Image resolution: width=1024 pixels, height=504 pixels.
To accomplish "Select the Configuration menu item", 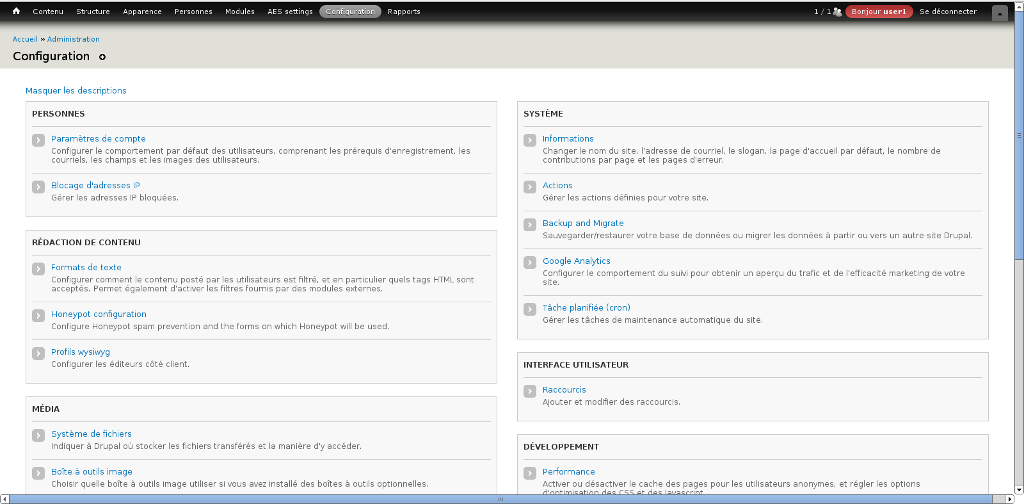I will (x=350, y=12).
